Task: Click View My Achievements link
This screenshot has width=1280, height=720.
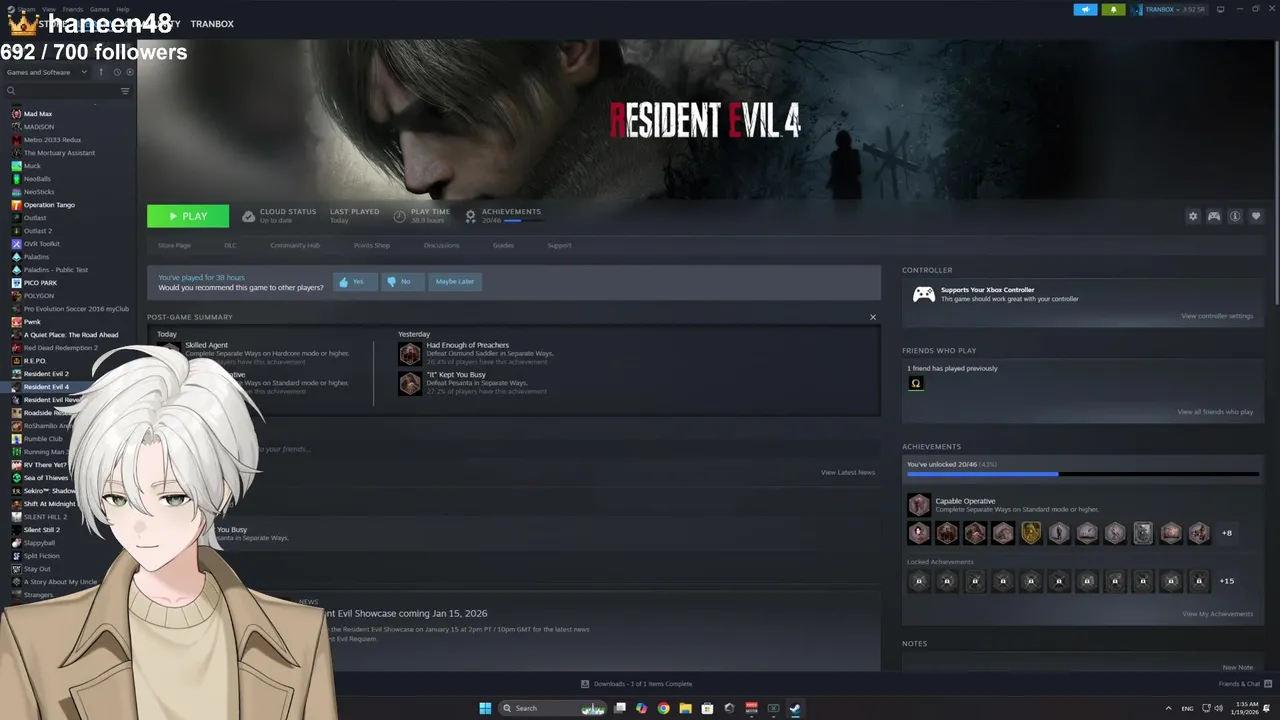Action: tap(1217, 614)
